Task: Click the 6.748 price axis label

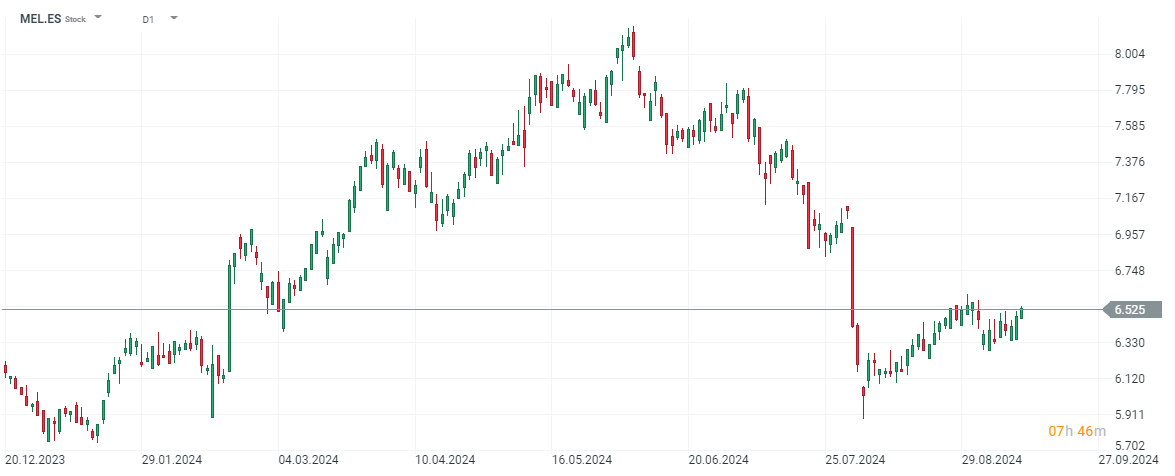Action: click(1129, 271)
